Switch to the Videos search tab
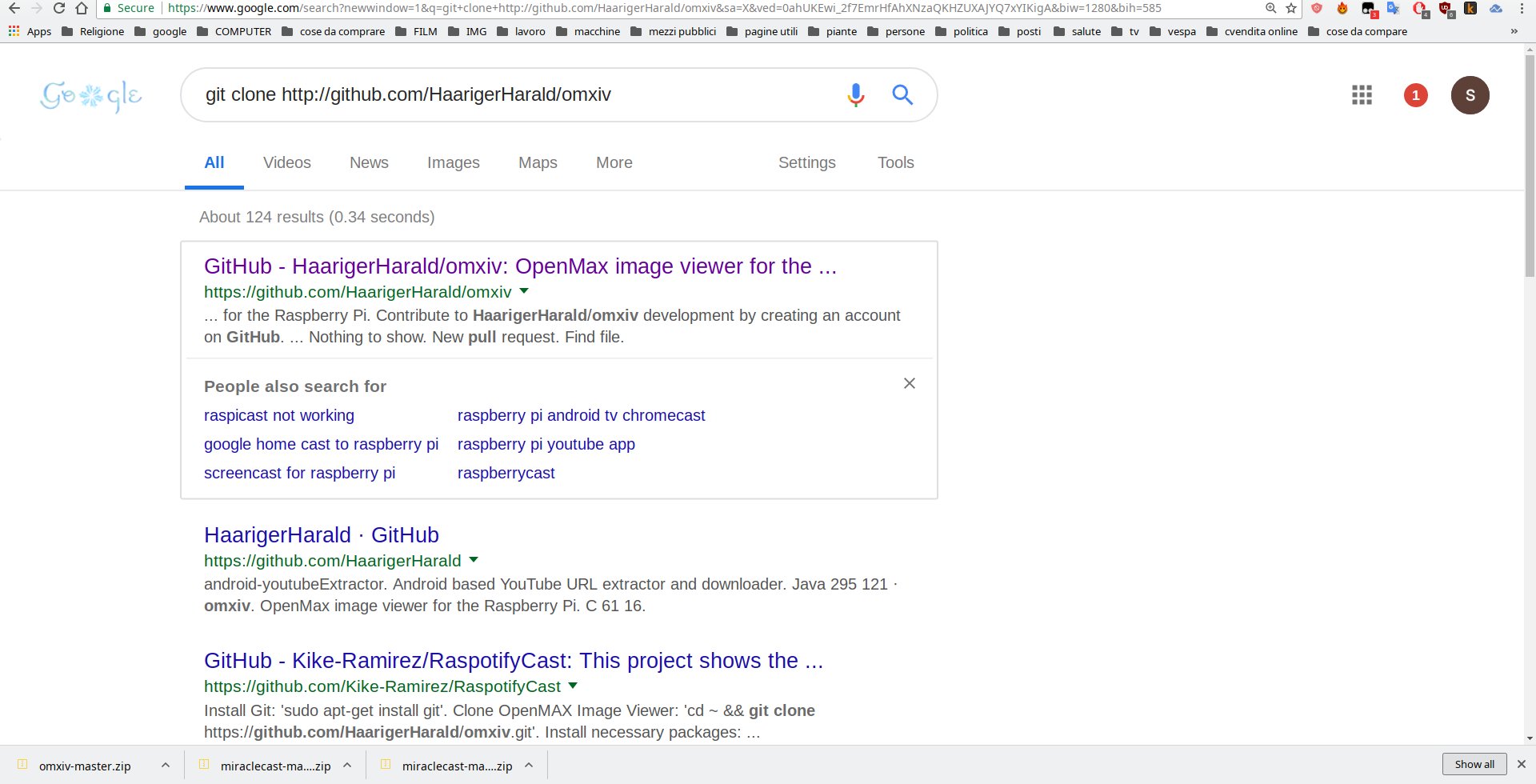Viewport: 1536px width, 784px height. [x=287, y=162]
